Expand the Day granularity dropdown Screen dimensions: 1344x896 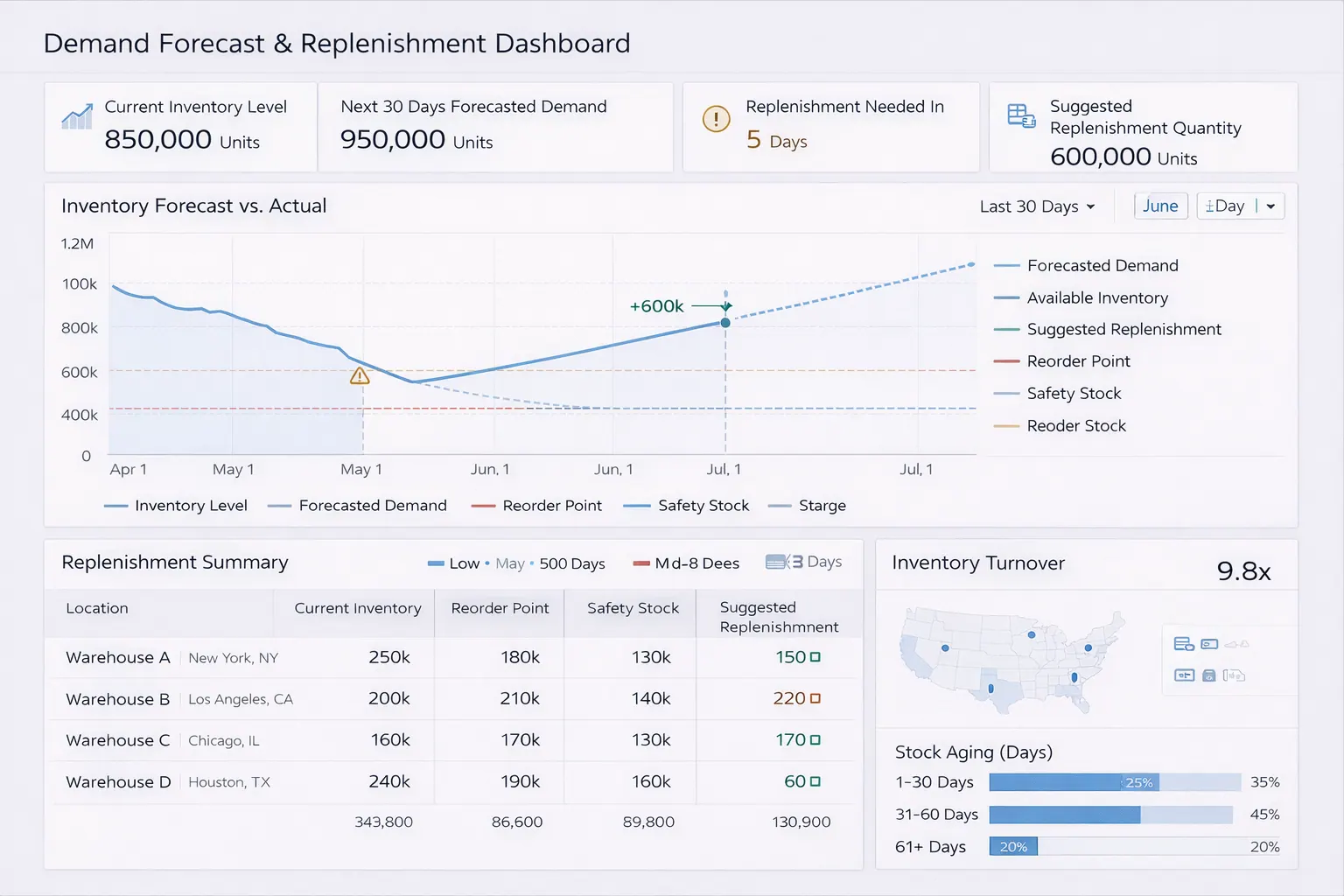(x=1239, y=206)
